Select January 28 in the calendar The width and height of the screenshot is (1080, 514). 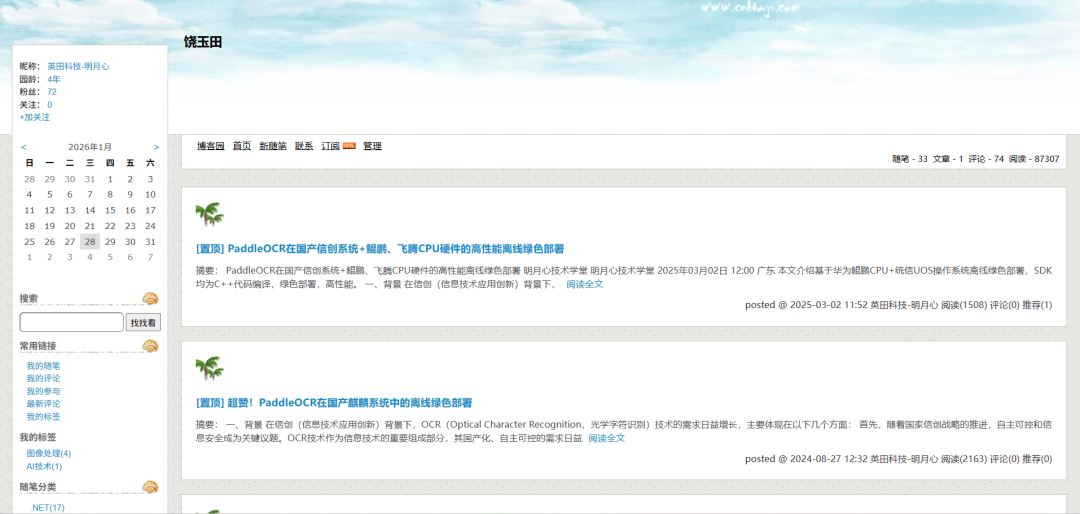coord(90,241)
